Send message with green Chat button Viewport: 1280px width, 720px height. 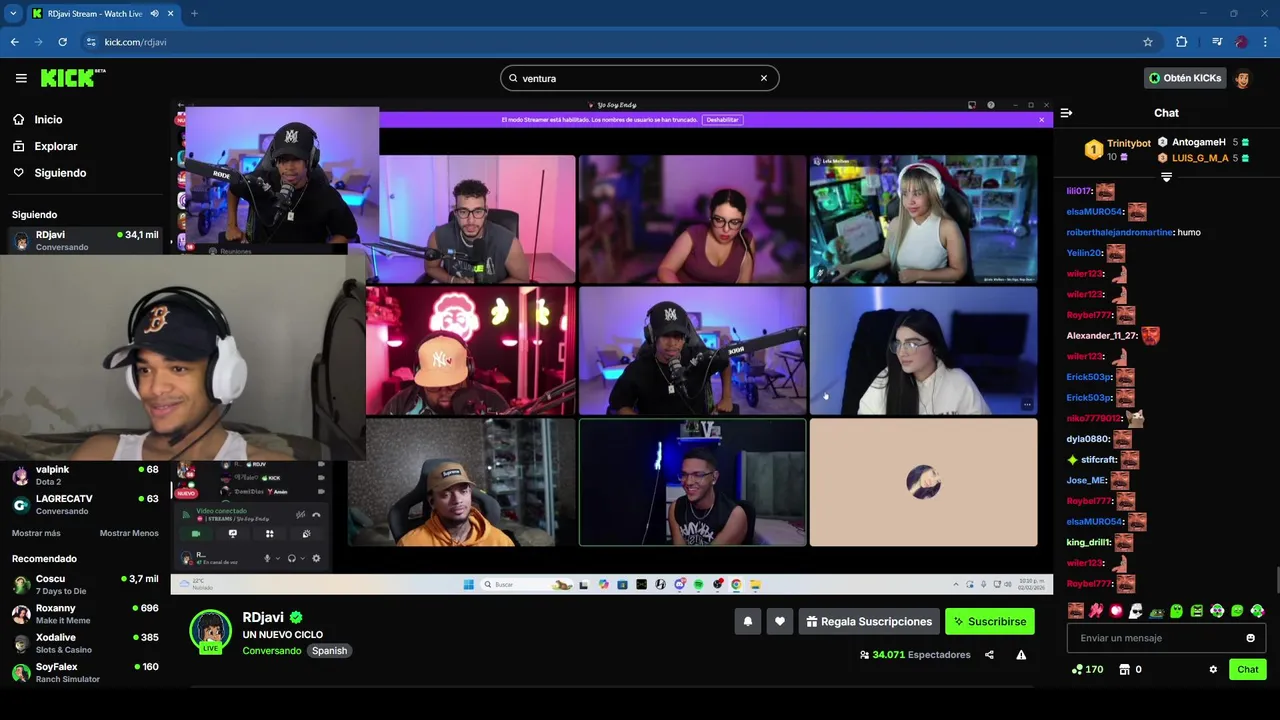click(1248, 669)
